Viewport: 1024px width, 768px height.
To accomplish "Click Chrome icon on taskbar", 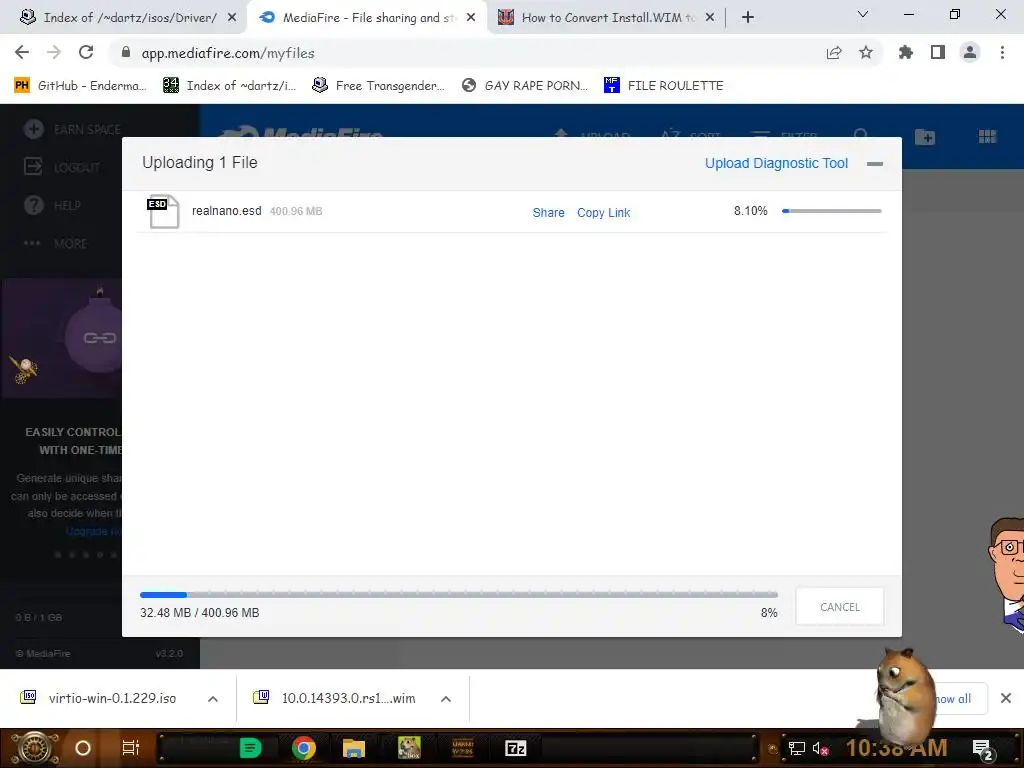I will [303, 748].
